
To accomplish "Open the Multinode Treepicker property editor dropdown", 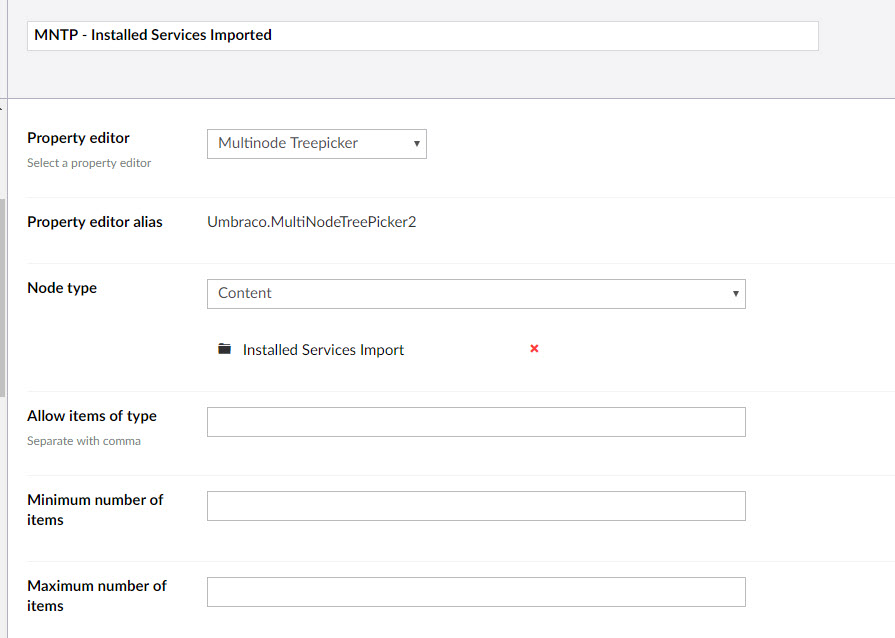I will (x=316, y=144).
